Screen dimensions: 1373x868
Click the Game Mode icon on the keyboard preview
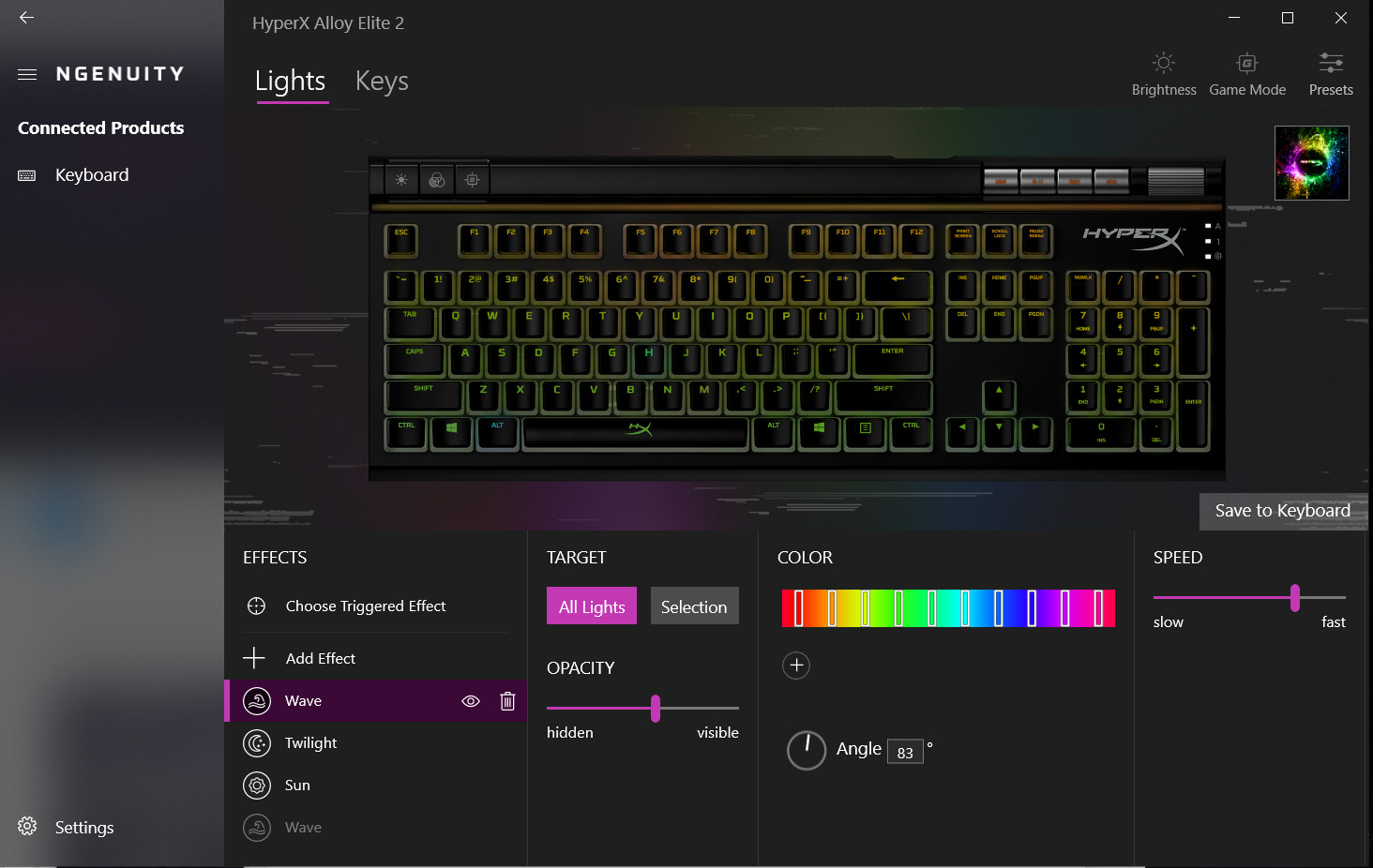coord(472,179)
